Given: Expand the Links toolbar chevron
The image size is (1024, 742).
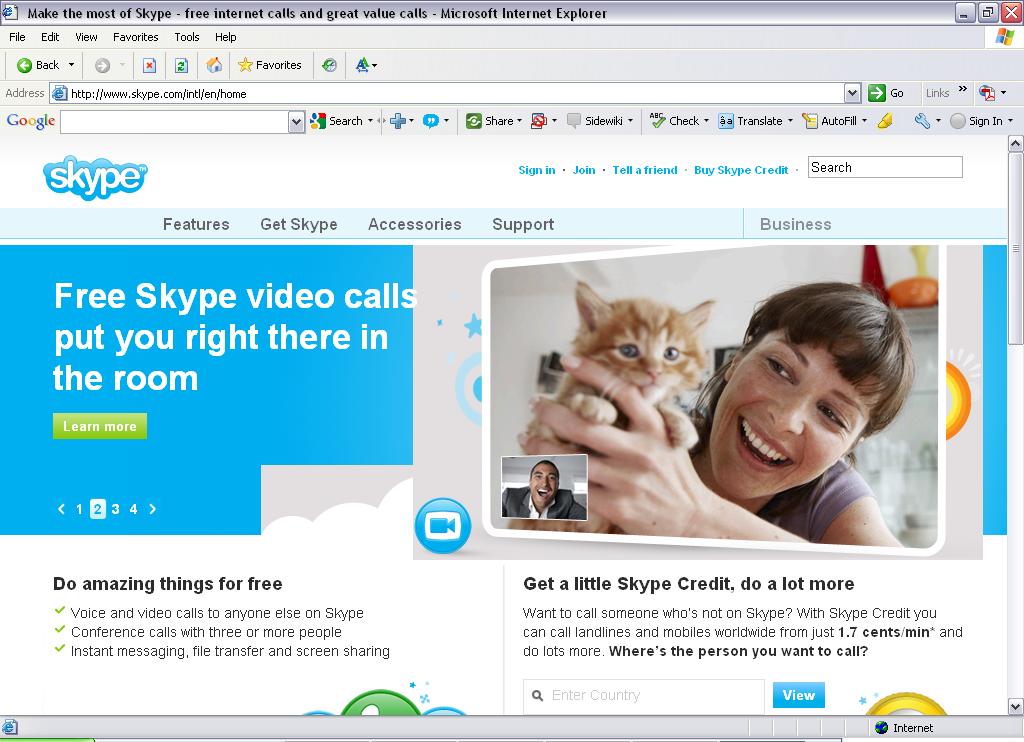Looking at the screenshot, I should [x=963, y=89].
